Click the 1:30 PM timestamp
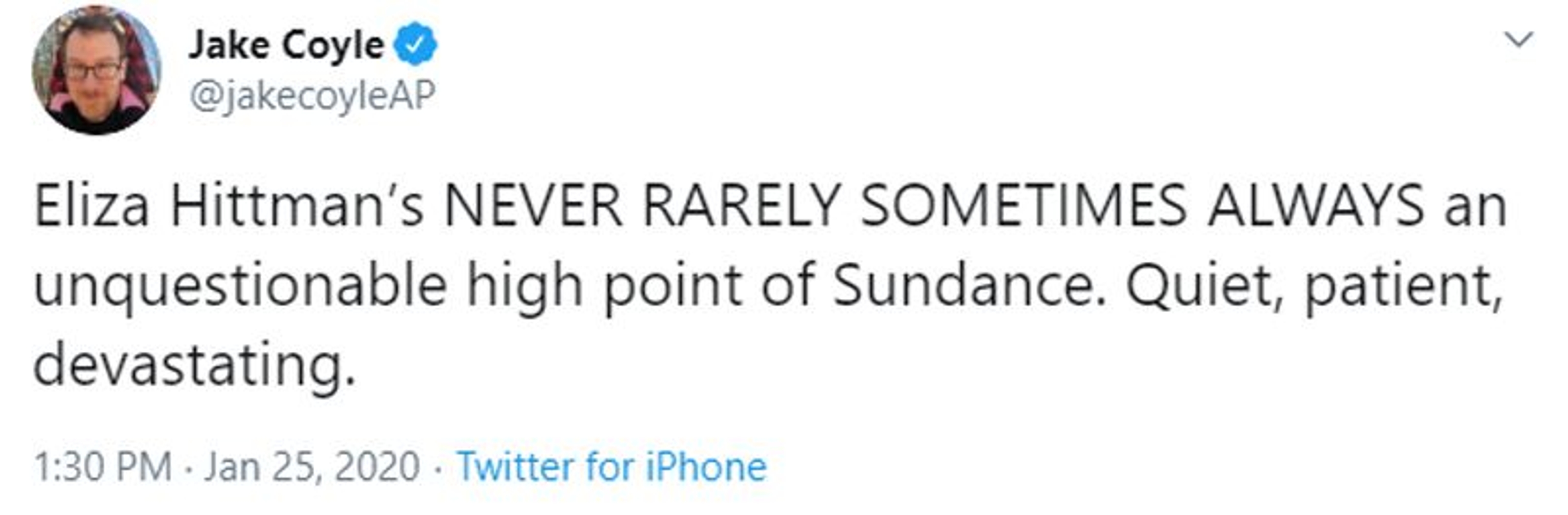 click(x=103, y=467)
